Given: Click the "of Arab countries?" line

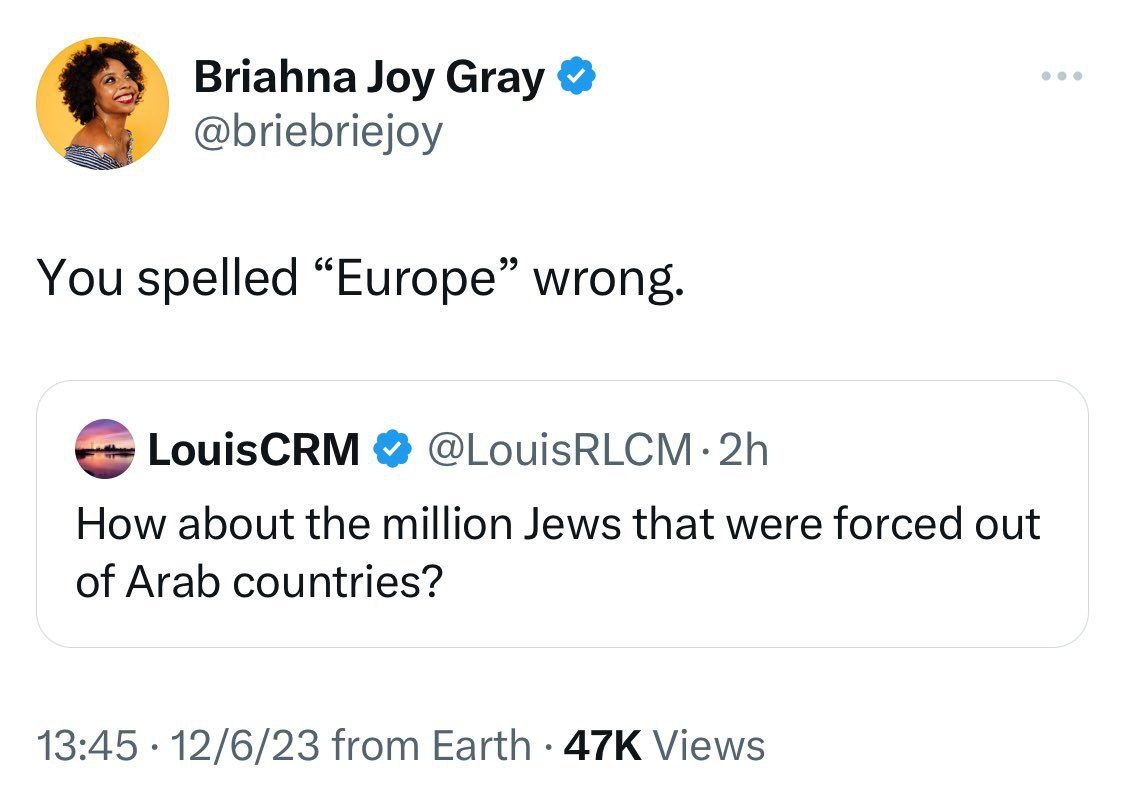Looking at the screenshot, I should click(x=259, y=582).
